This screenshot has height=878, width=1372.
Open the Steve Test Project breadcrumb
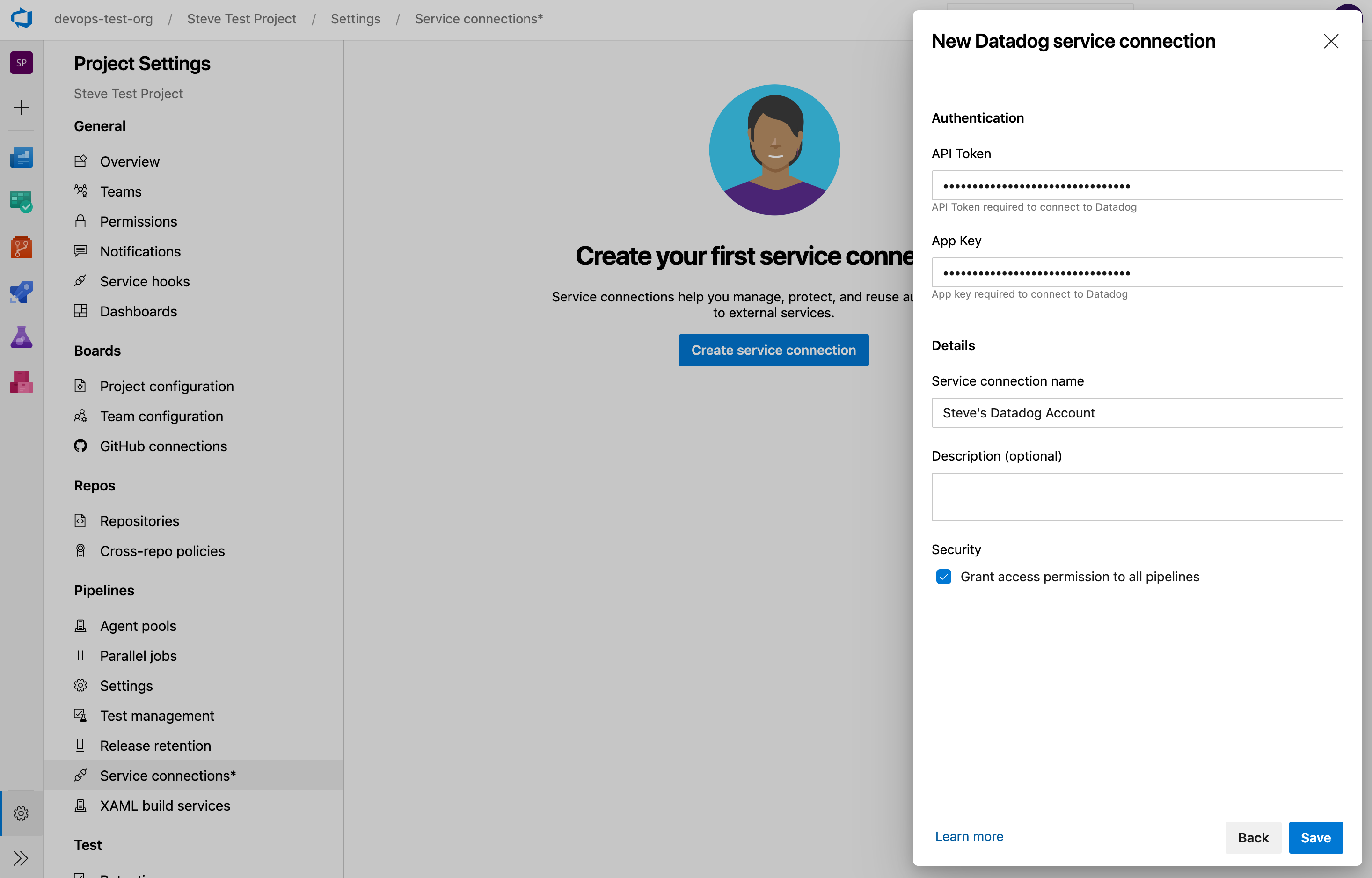coord(241,19)
